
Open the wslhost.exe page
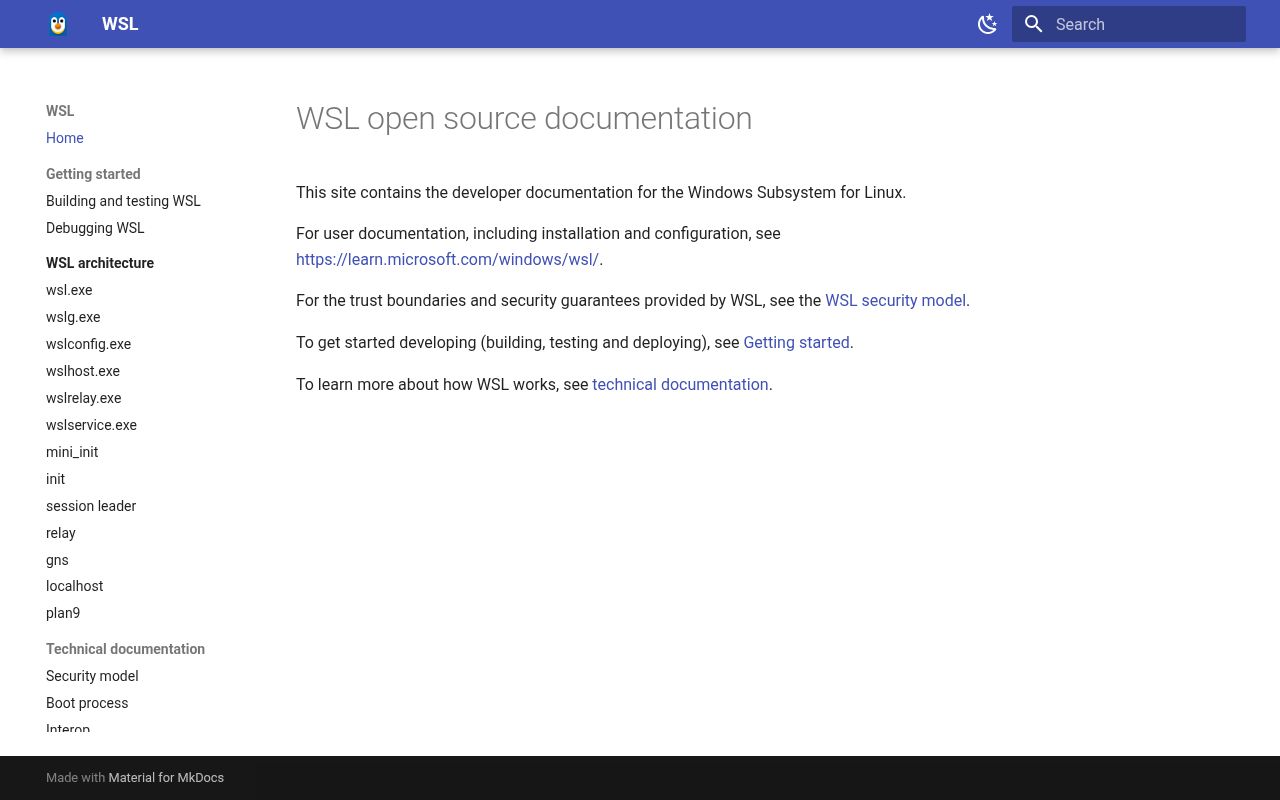[x=83, y=371]
